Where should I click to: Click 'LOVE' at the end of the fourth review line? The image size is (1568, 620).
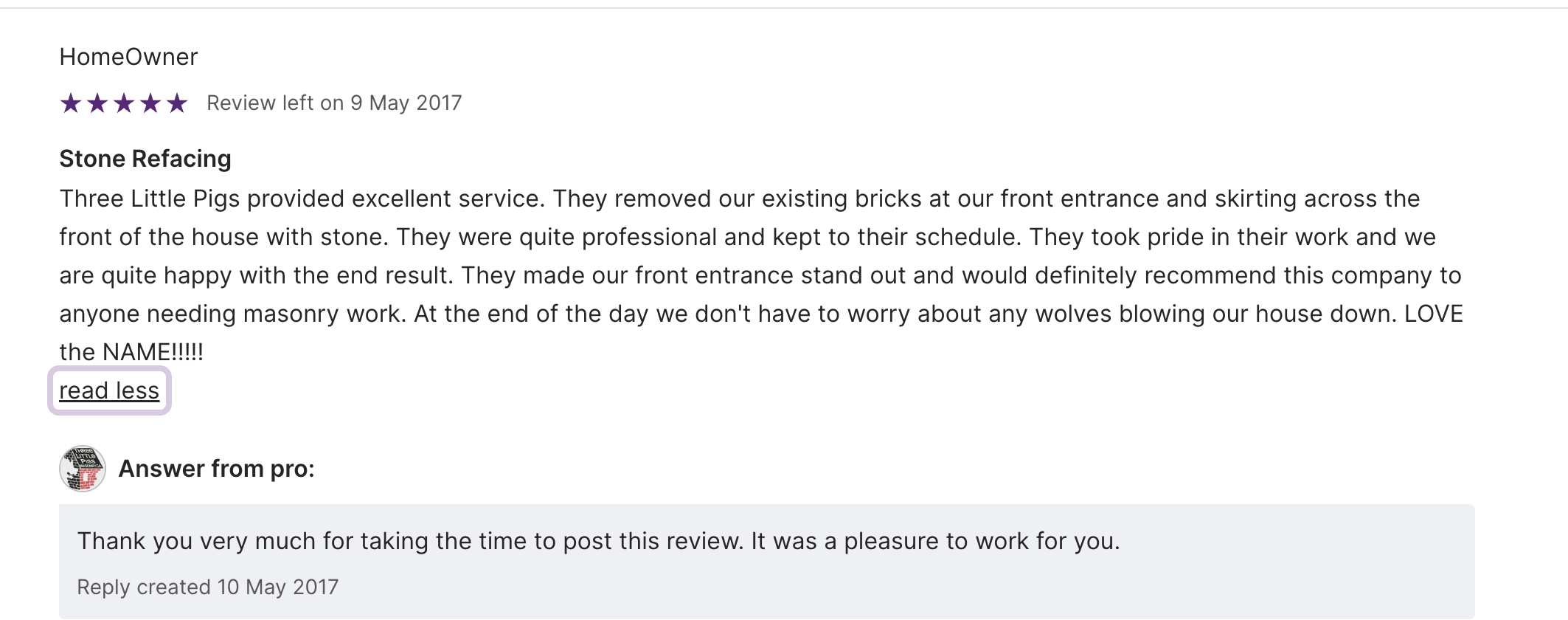click(x=1433, y=314)
